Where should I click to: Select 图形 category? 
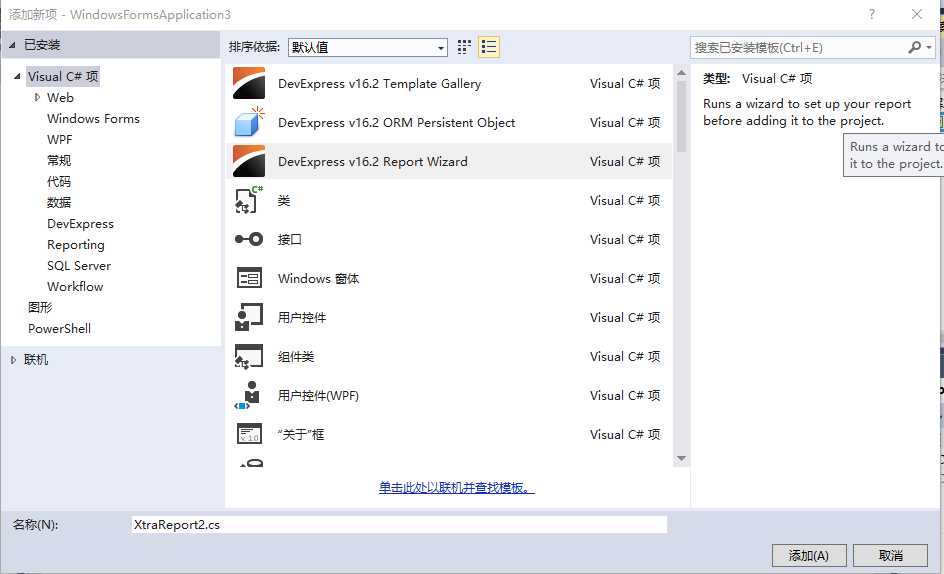pos(40,307)
